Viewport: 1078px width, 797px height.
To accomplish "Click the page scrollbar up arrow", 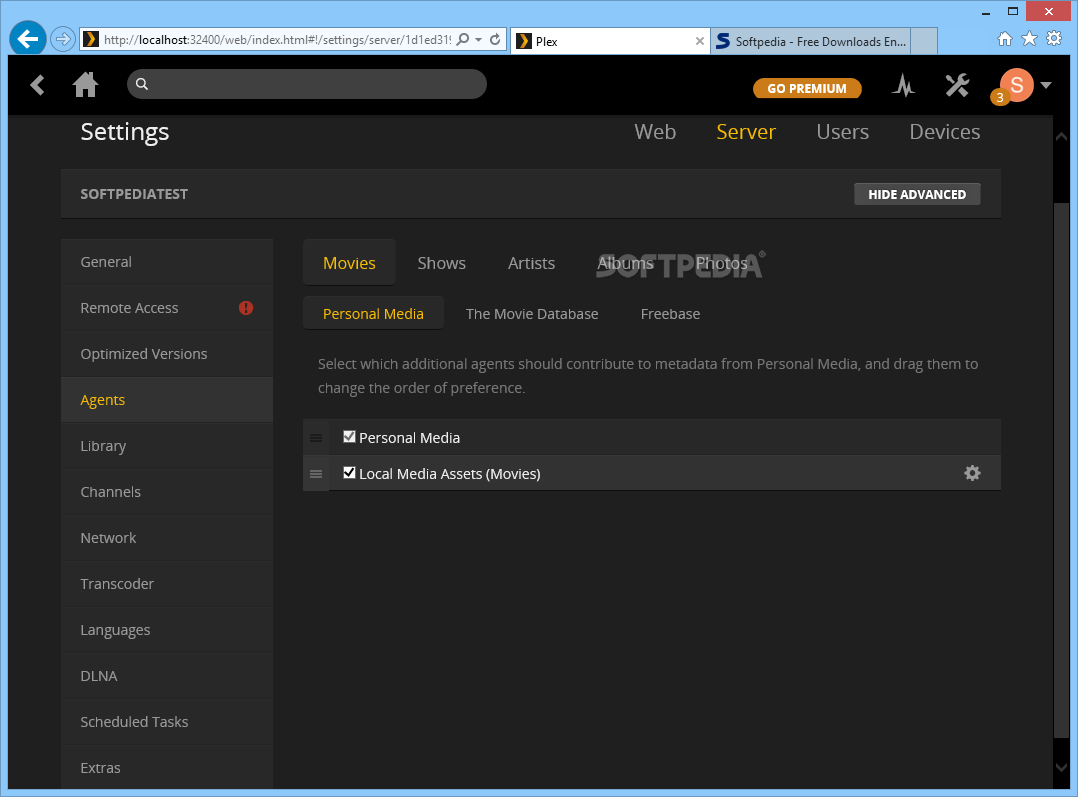I will pyautogui.click(x=1061, y=136).
